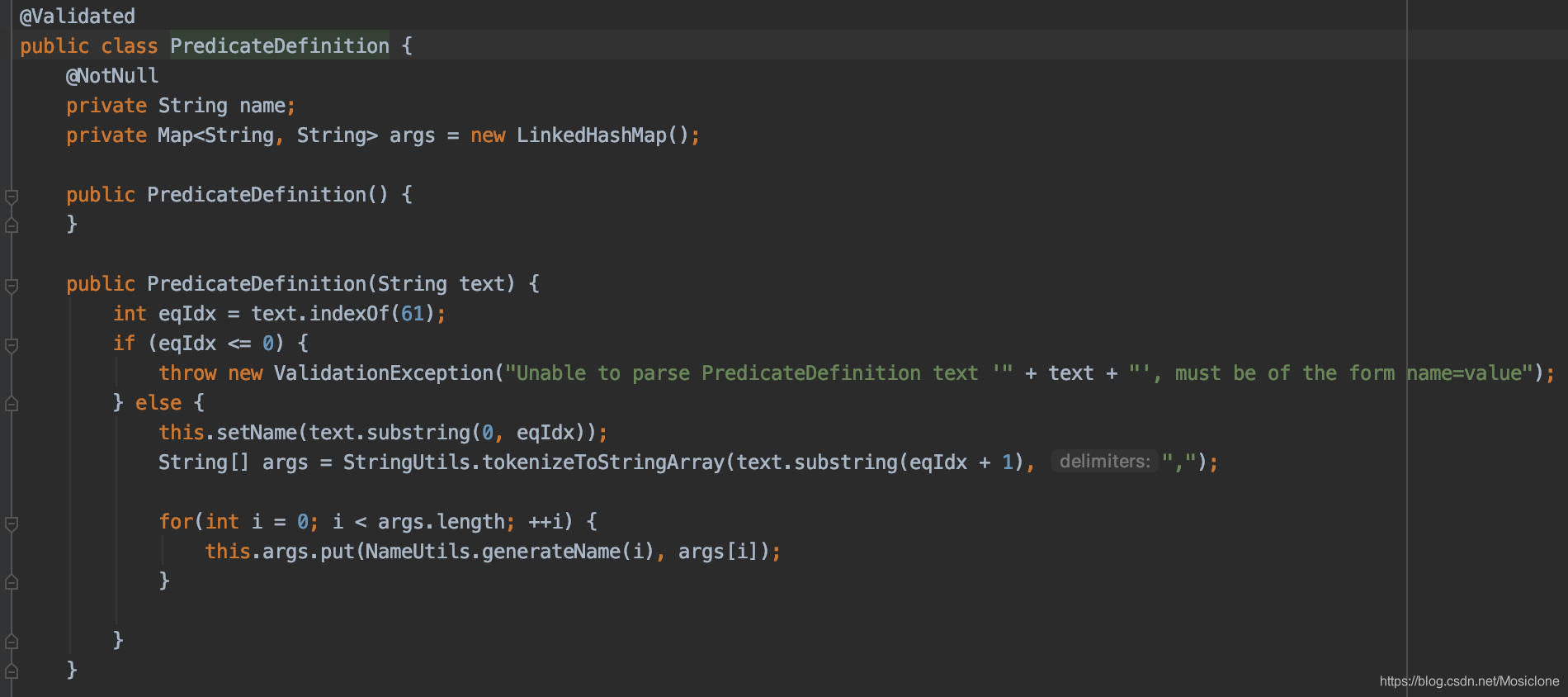The image size is (1568, 697).
Task: Click the highlighted PredicateDefinition class name
Action: [280, 45]
